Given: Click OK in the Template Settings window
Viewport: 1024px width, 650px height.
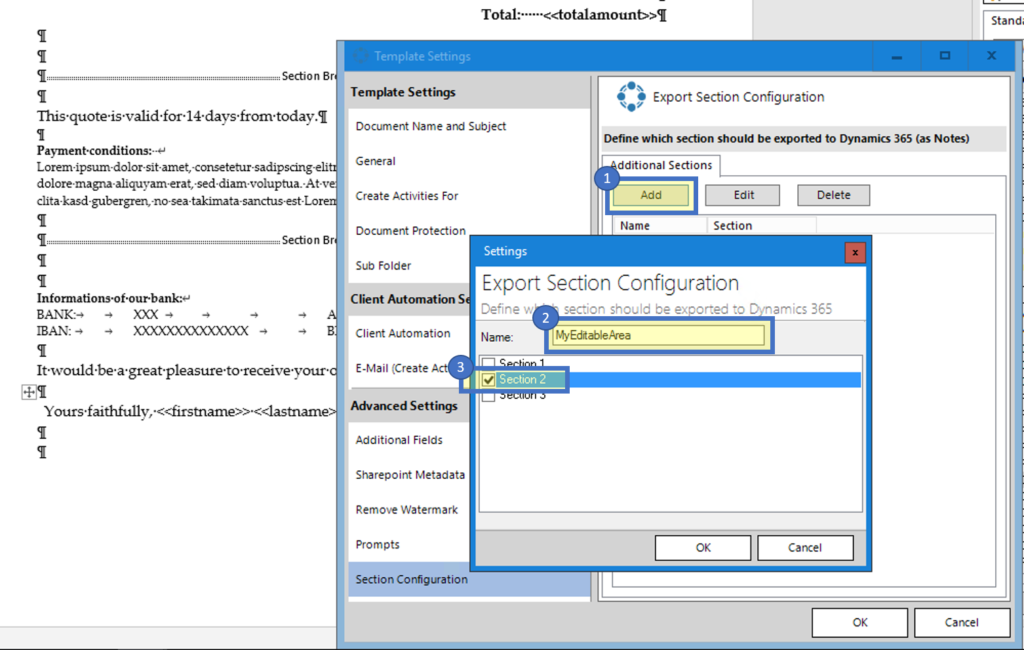Looking at the screenshot, I should tap(860, 623).
